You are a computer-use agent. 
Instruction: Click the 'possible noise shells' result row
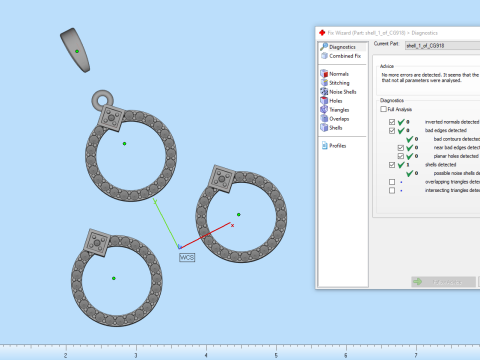[443, 173]
